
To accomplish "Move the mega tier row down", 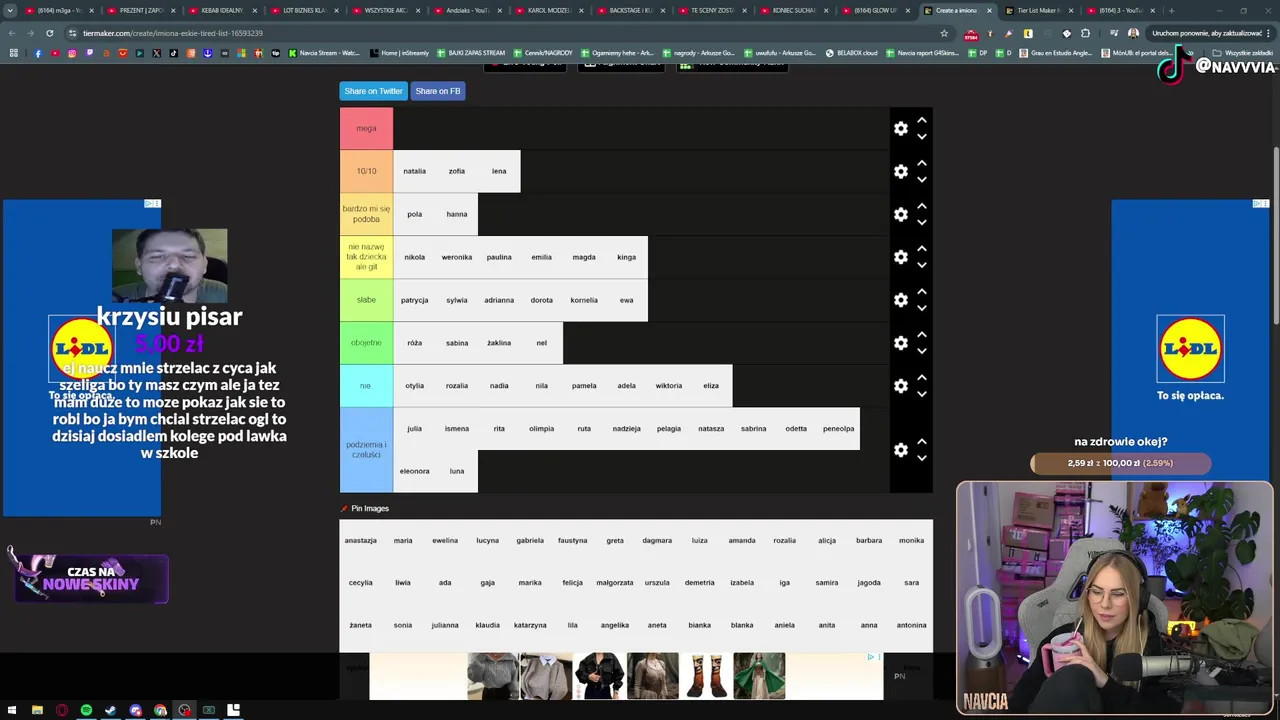I will (x=922, y=136).
